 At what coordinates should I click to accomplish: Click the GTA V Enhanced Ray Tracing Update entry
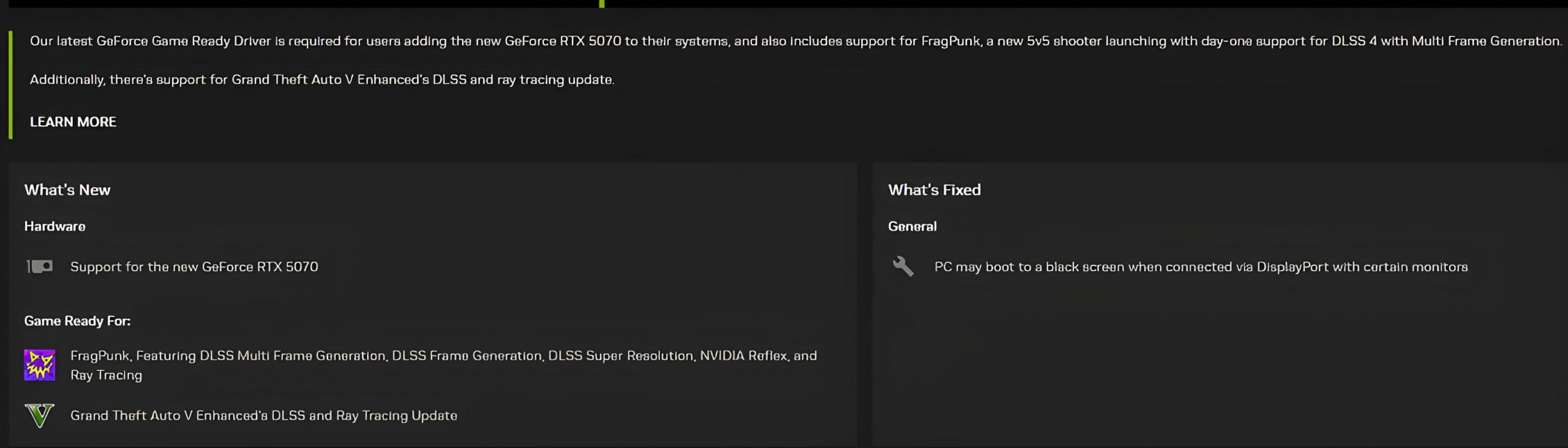point(263,416)
